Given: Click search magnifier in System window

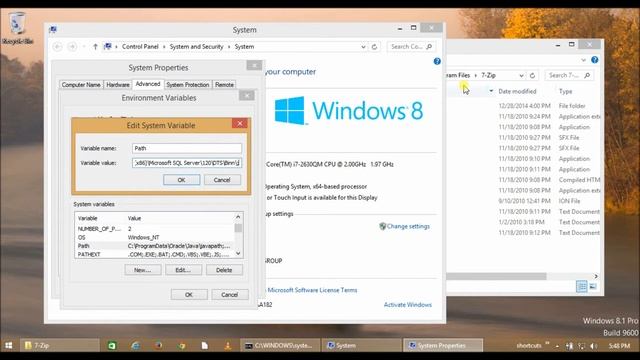Looking at the screenshot, I should (429, 47).
